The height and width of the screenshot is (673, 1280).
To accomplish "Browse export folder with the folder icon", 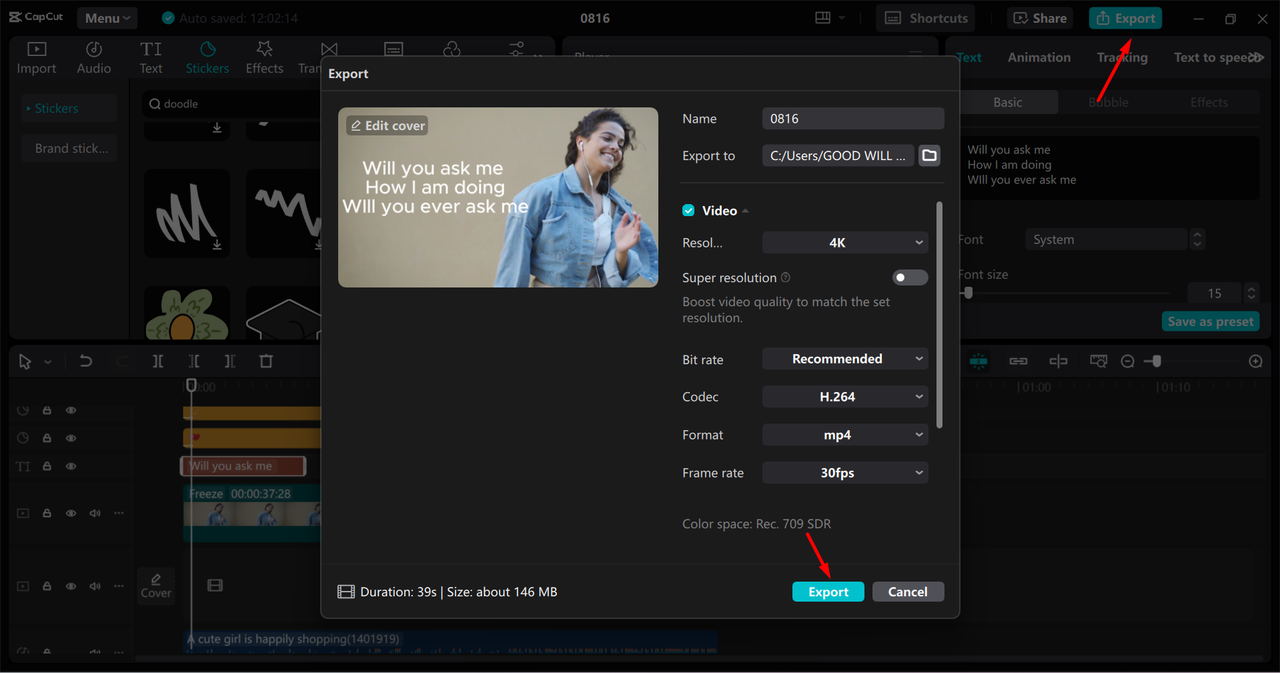I will tap(930, 155).
